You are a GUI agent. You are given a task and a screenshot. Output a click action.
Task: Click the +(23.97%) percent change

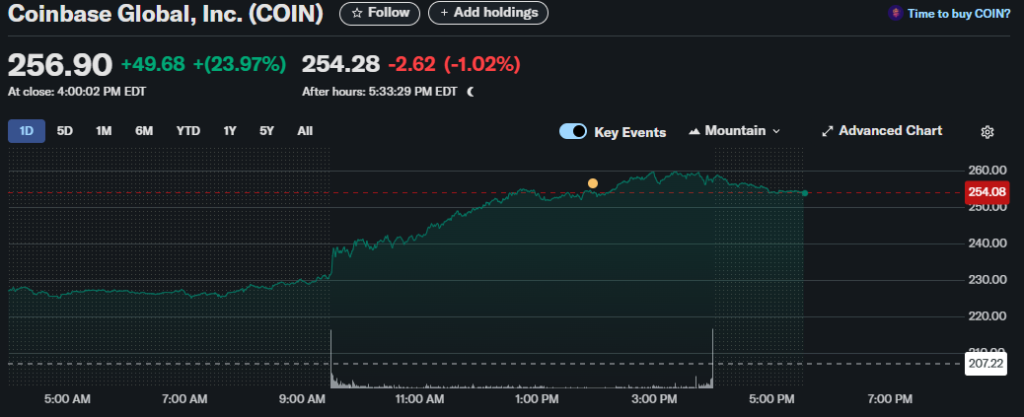238,64
